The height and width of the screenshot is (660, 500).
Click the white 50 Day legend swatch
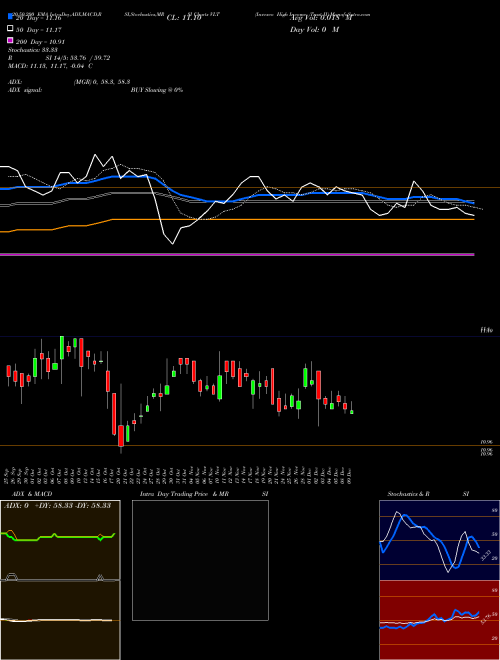(x=10, y=28)
